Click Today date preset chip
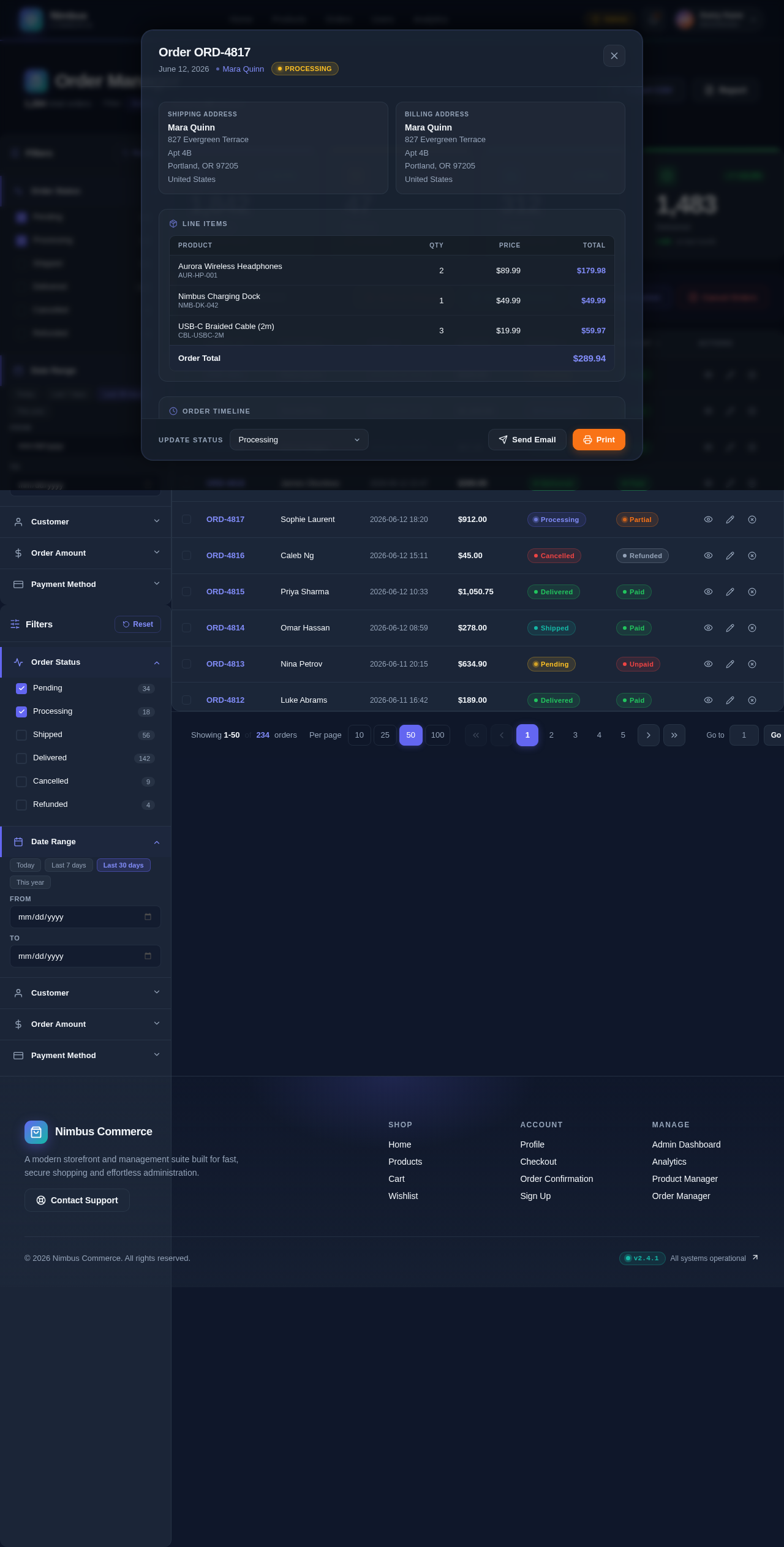This screenshot has width=784, height=1547. coord(26,865)
